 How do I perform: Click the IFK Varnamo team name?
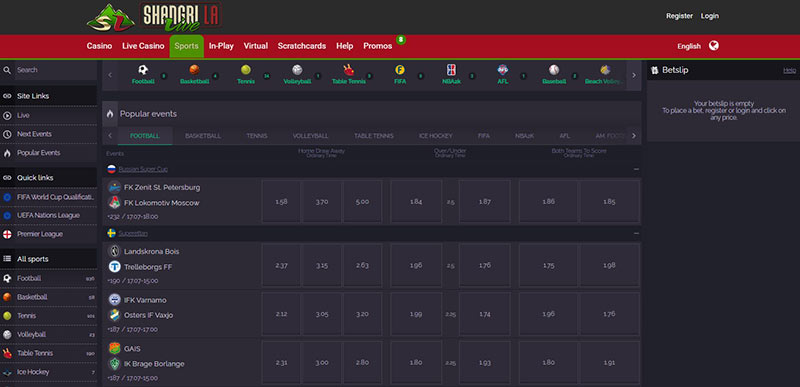[145, 300]
